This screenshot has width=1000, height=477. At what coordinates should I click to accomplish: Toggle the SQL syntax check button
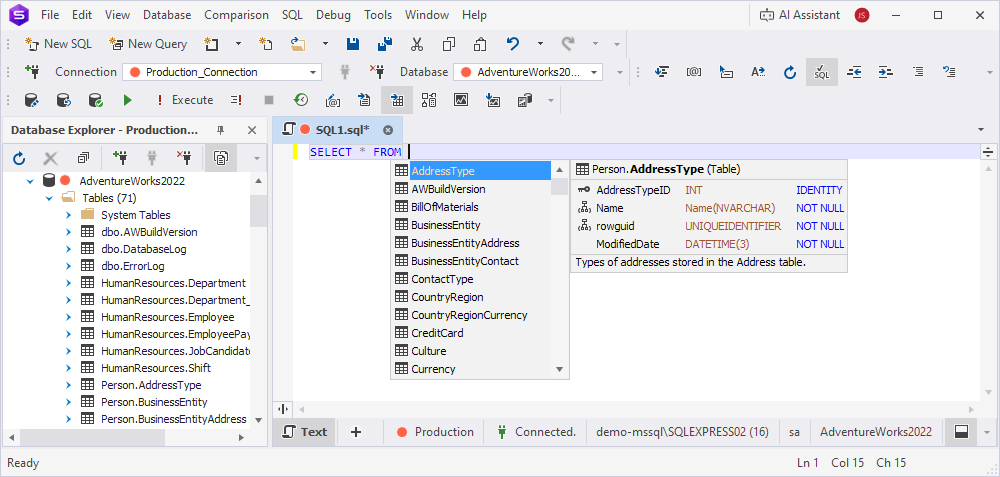[x=821, y=72]
